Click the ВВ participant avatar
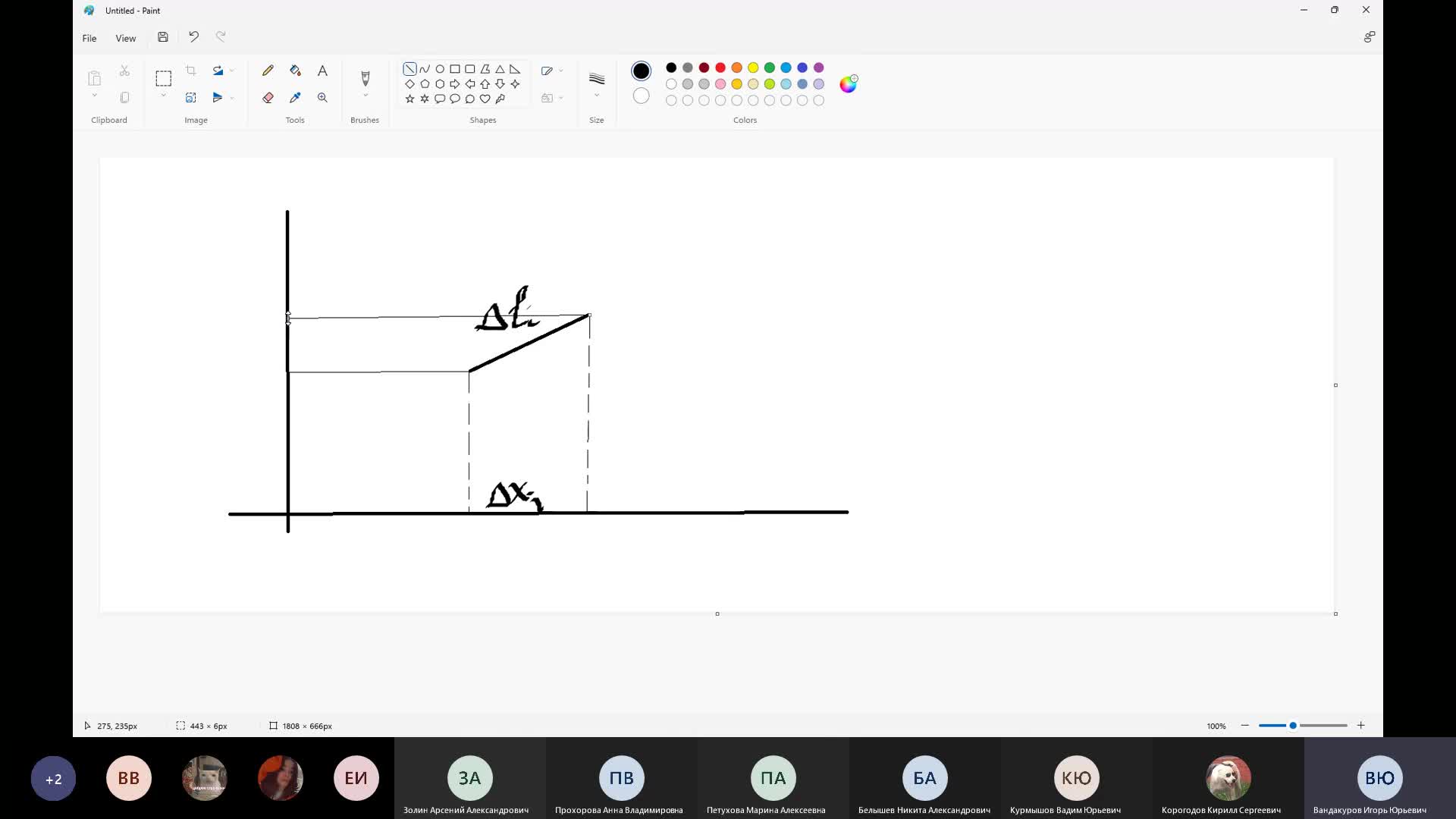This screenshot has height=819, width=1456. click(129, 778)
